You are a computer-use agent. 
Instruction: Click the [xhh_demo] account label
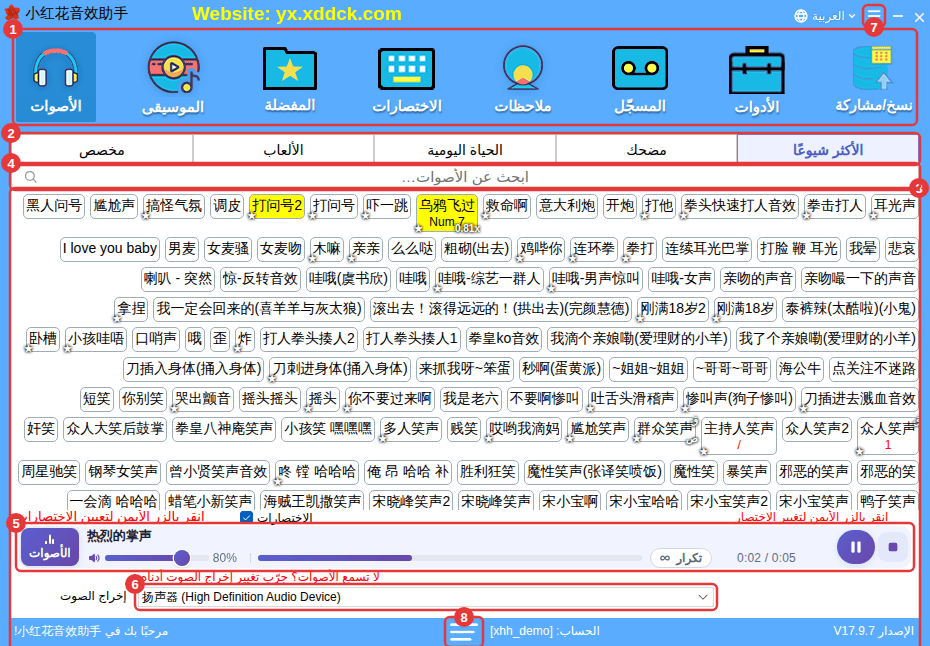pos(521,631)
